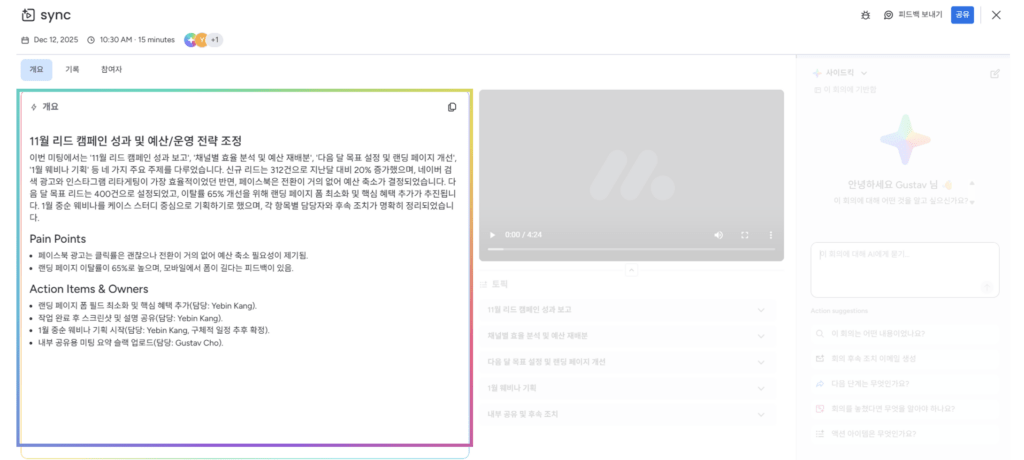Collapse the video panel with chevron-up
The image size is (1024, 460).
[x=631, y=270]
